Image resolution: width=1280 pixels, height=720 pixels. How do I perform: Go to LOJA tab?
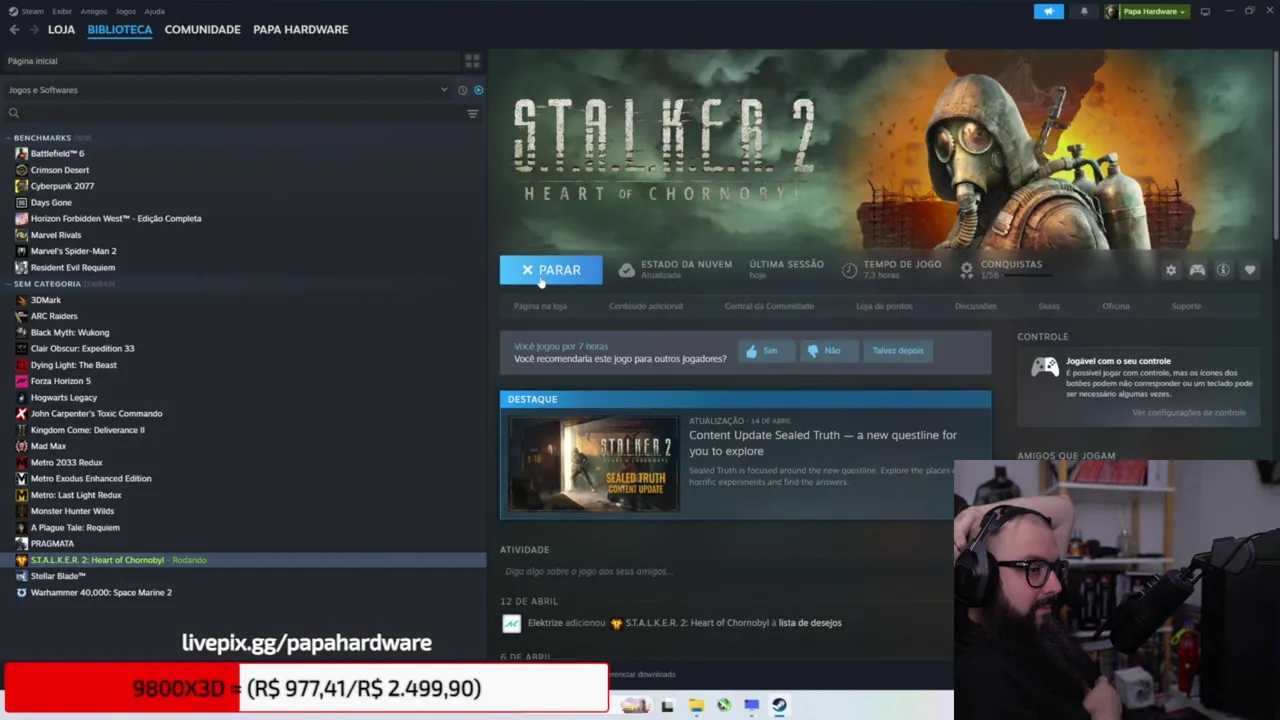61,30
